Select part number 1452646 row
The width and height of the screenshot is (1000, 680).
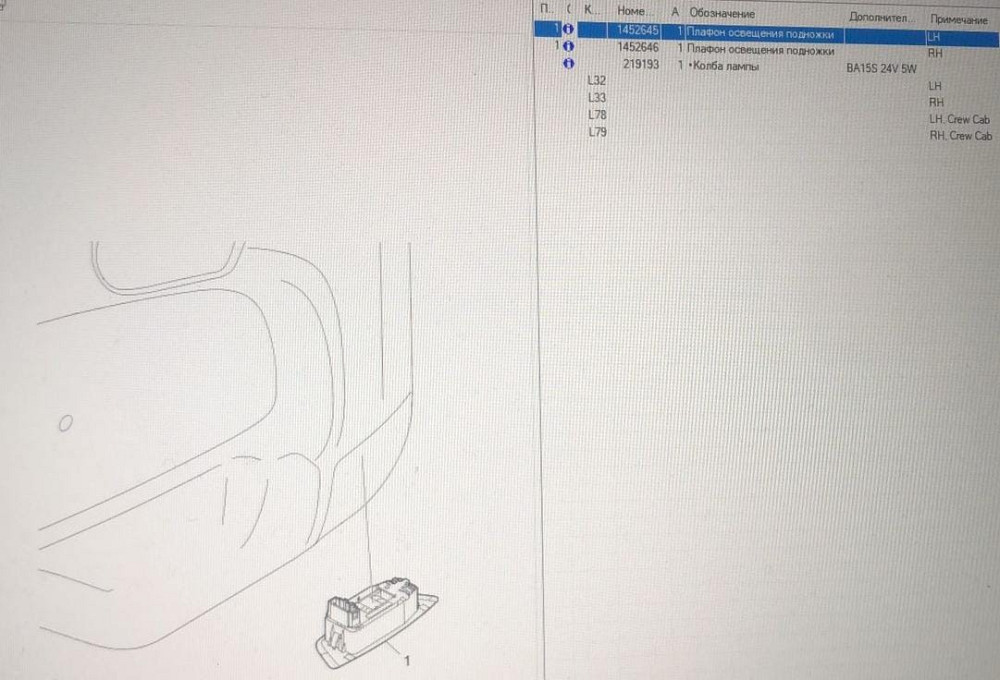point(638,48)
